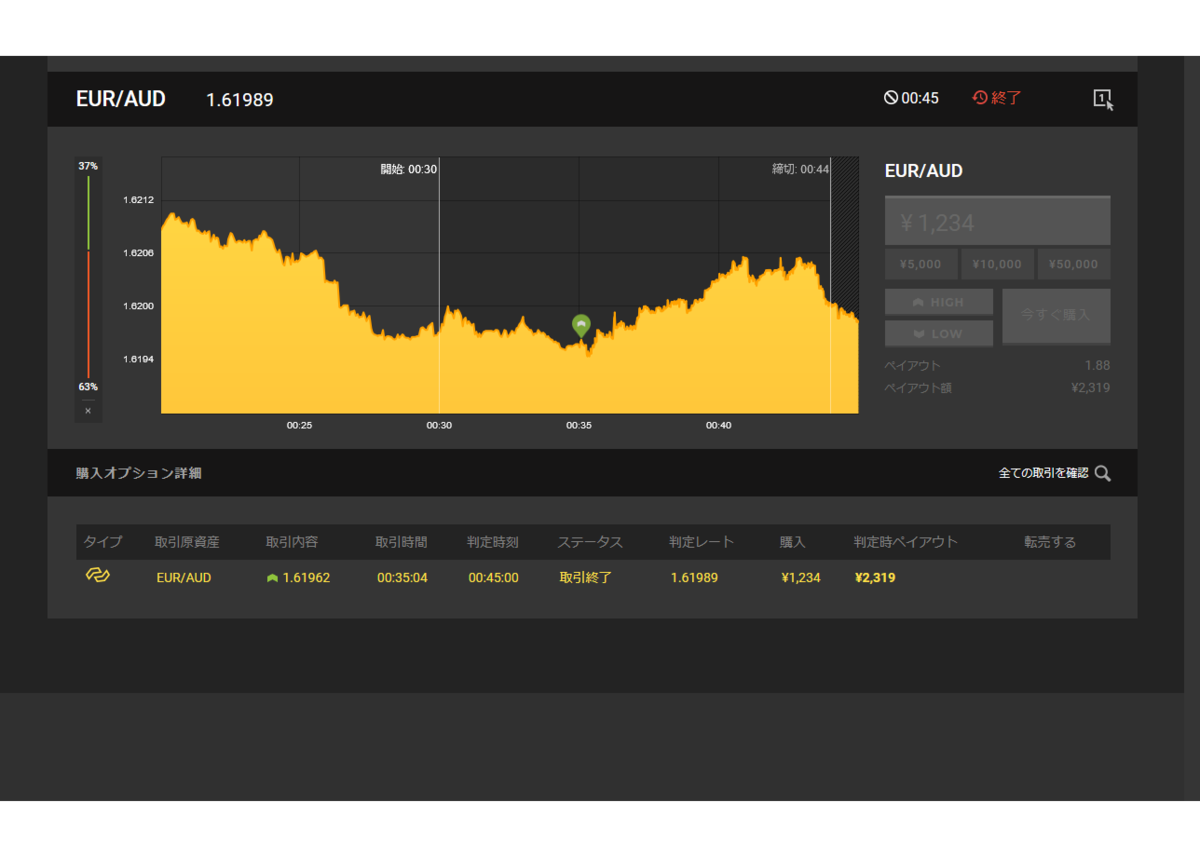Click the EUR/AUD title in top header
1200x856 pixels.
121,99
